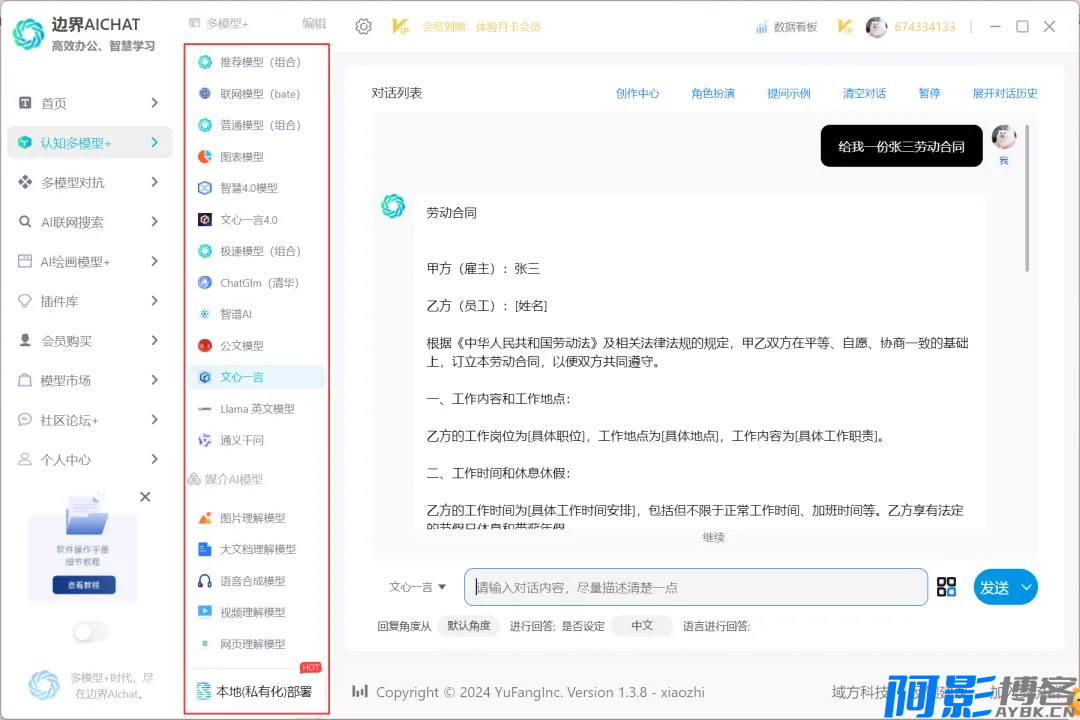The height and width of the screenshot is (720, 1080).
Task: Click the username 674334133
Action: point(924,27)
